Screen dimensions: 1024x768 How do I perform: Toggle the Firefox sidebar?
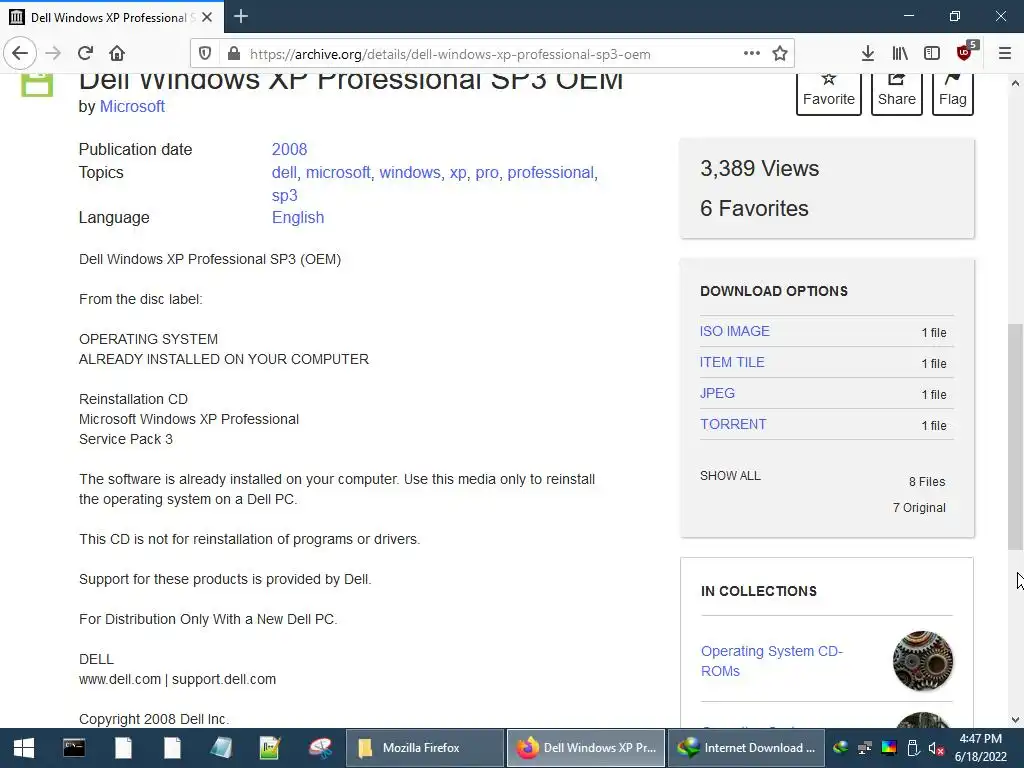click(x=932, y=54)
